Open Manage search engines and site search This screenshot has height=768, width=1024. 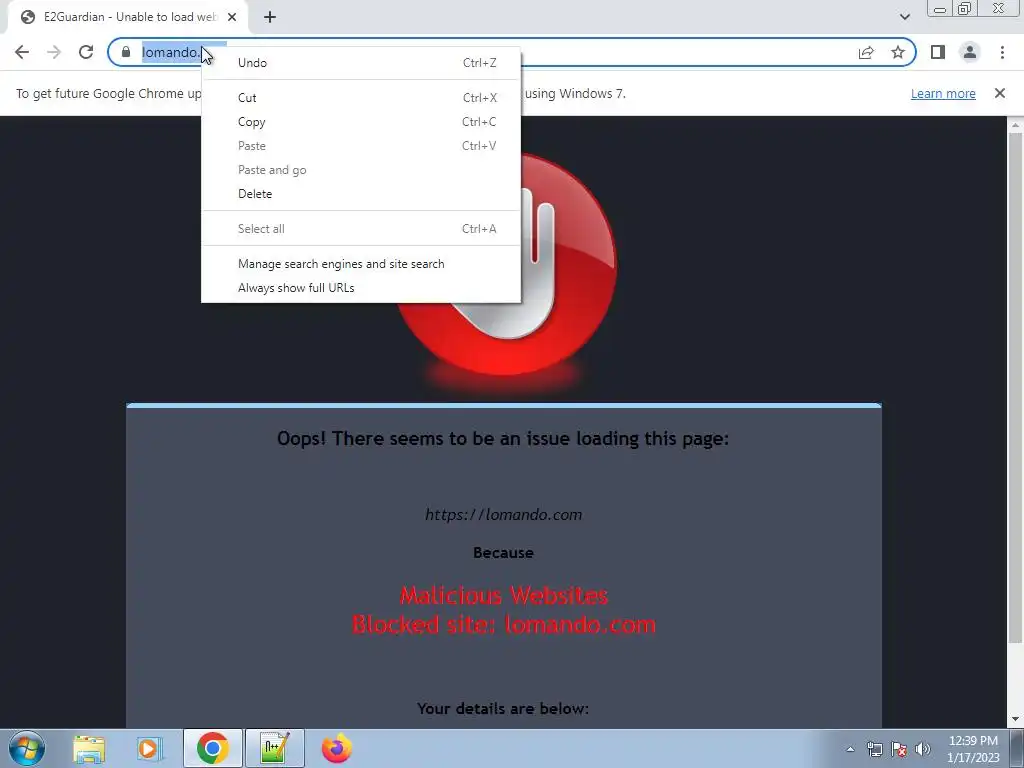point(361,264)
